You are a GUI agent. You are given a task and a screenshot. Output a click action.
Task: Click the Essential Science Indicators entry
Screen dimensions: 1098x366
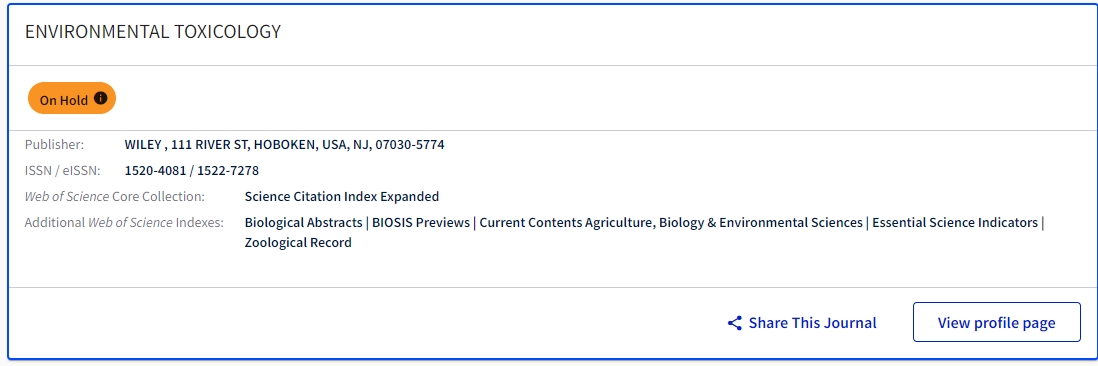click(954, 223)
